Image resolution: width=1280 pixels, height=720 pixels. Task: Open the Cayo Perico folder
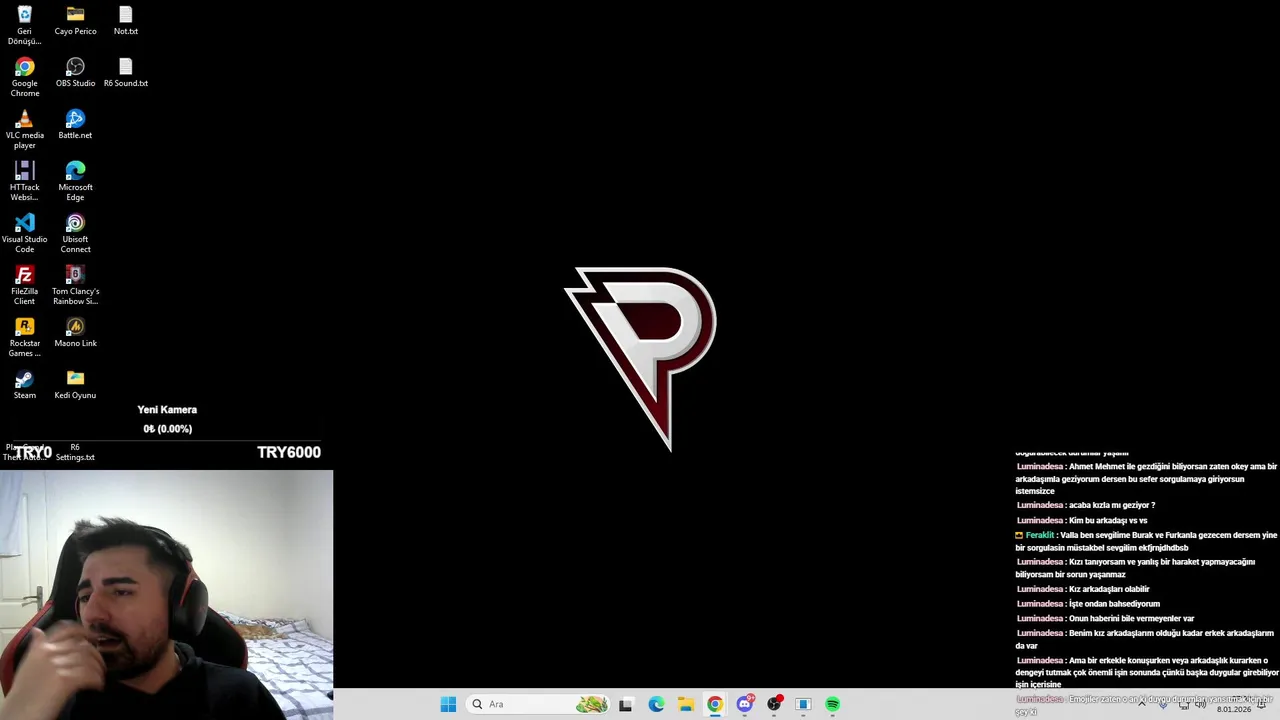(x=75, y=20)
